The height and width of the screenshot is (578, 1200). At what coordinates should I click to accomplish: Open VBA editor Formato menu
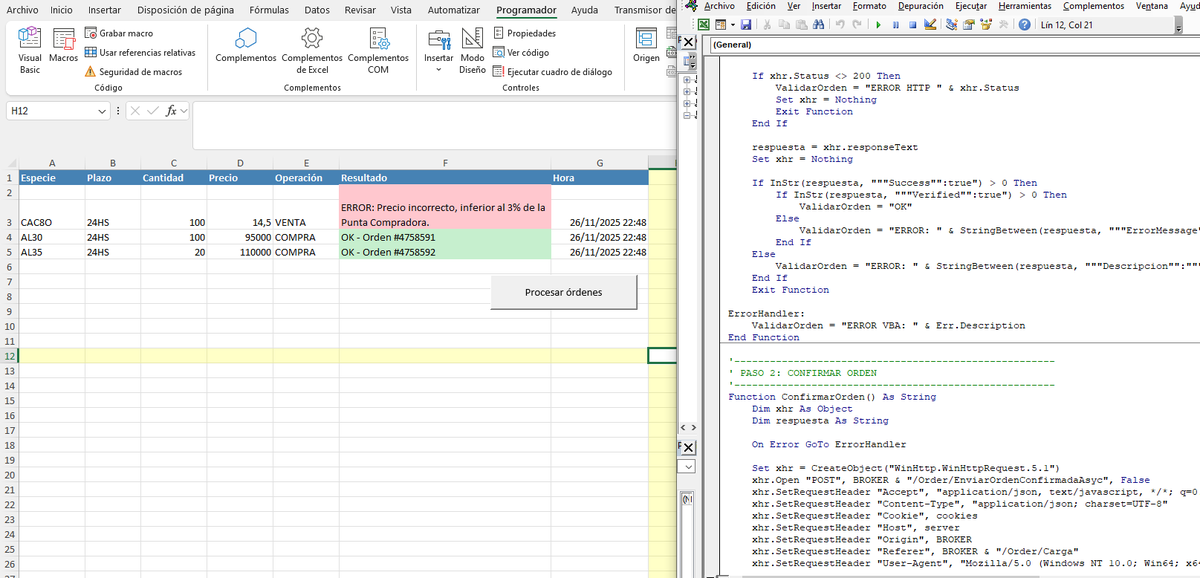point(868,6)
